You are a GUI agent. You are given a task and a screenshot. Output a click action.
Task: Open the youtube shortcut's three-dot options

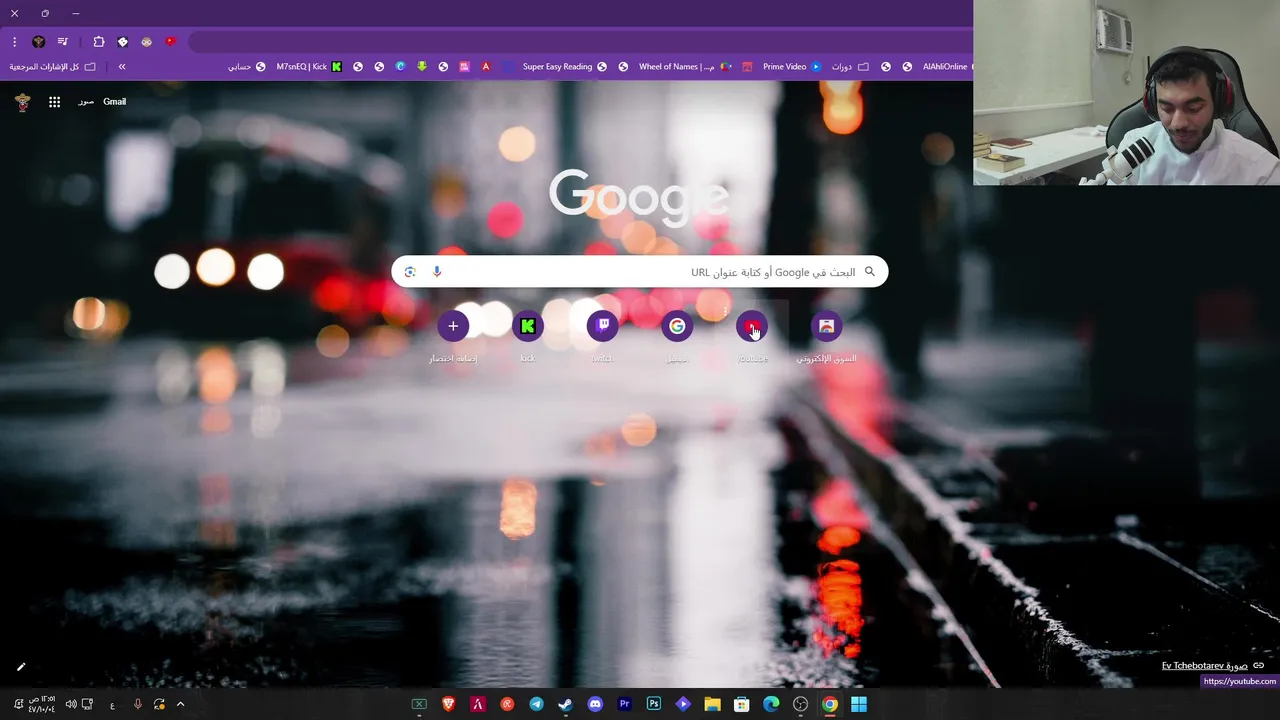click(x=725, y=311)
